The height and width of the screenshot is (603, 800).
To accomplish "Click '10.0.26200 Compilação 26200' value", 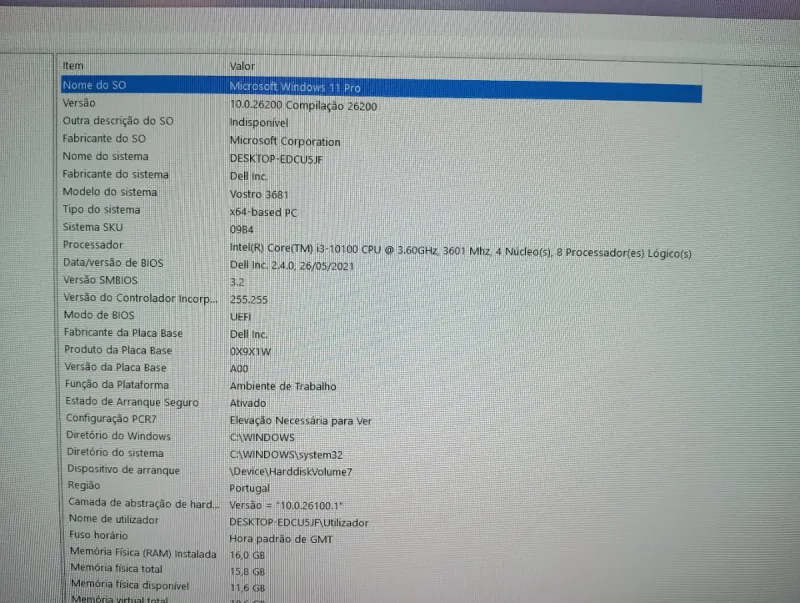I will 304,106.
